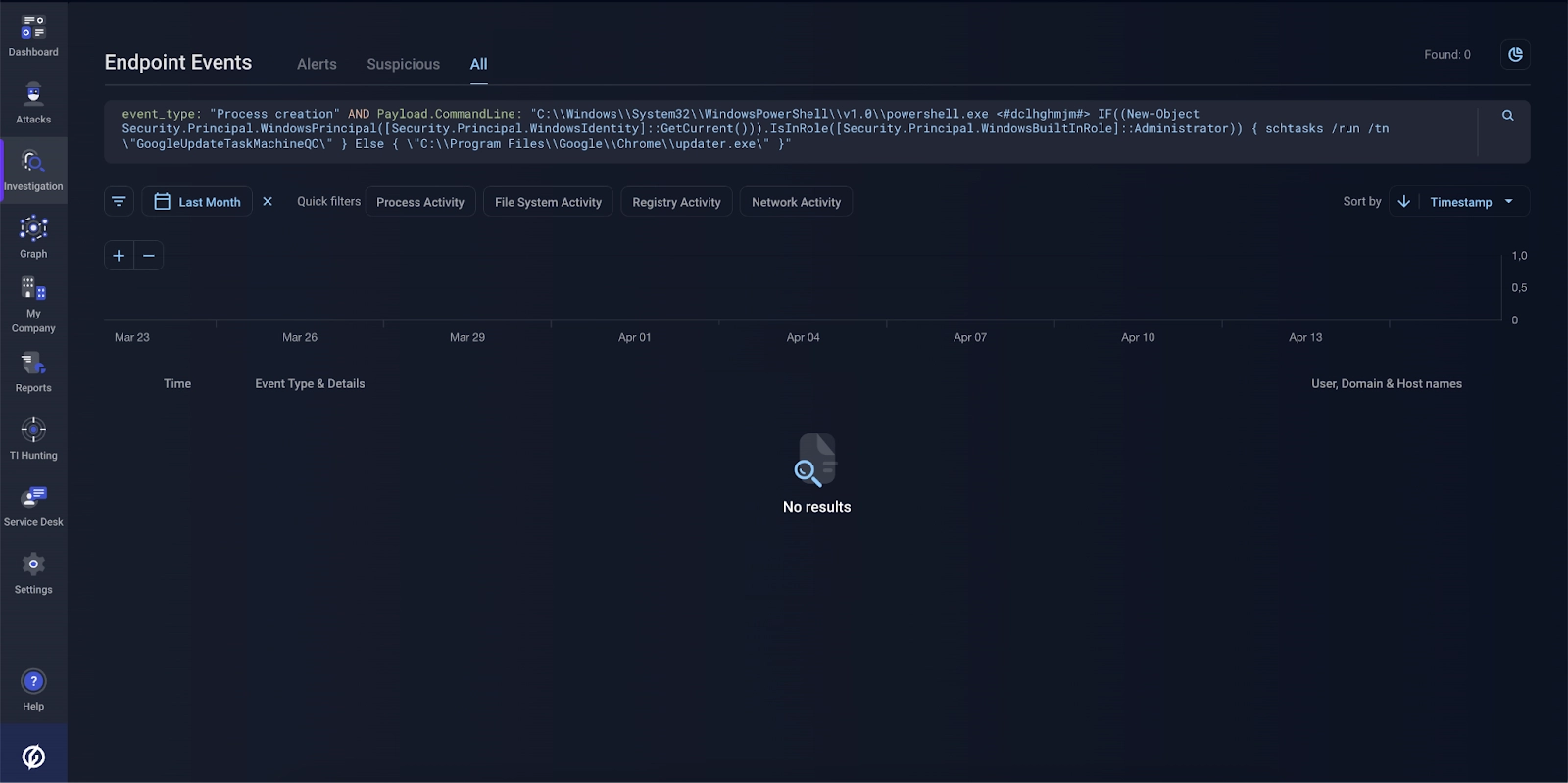Image resolution: width=1568 pixels, height=783 pixels.
Task: Click the Mar 26 timeline label
Action: [x=300, y=337]
